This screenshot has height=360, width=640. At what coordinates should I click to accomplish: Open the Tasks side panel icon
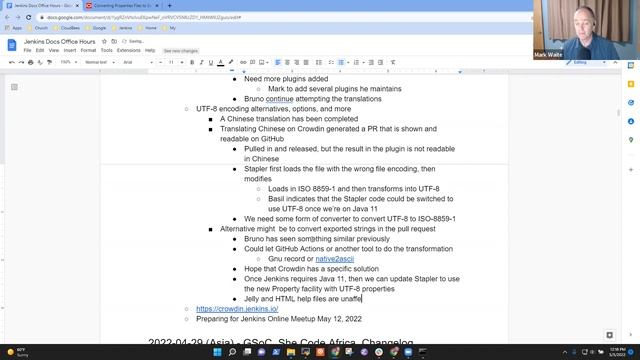coord(631,102)
